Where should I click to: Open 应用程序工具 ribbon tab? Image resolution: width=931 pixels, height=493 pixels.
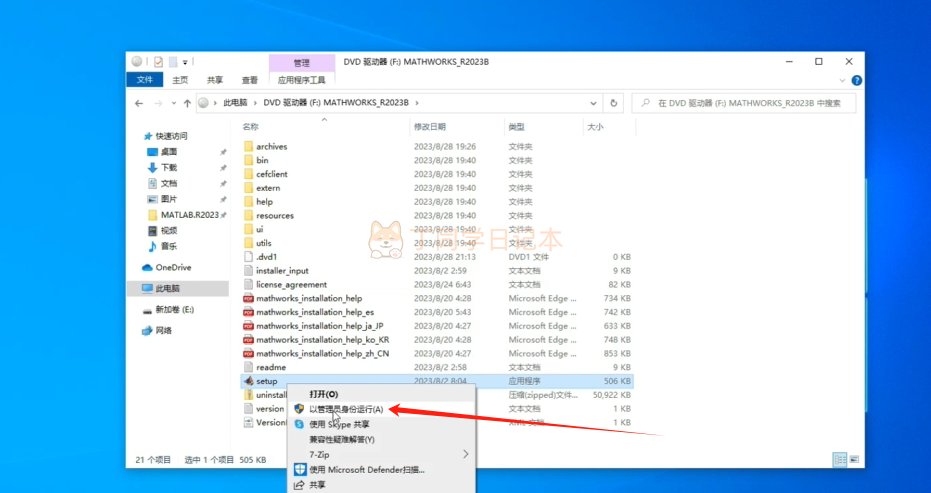click(302, 80)
